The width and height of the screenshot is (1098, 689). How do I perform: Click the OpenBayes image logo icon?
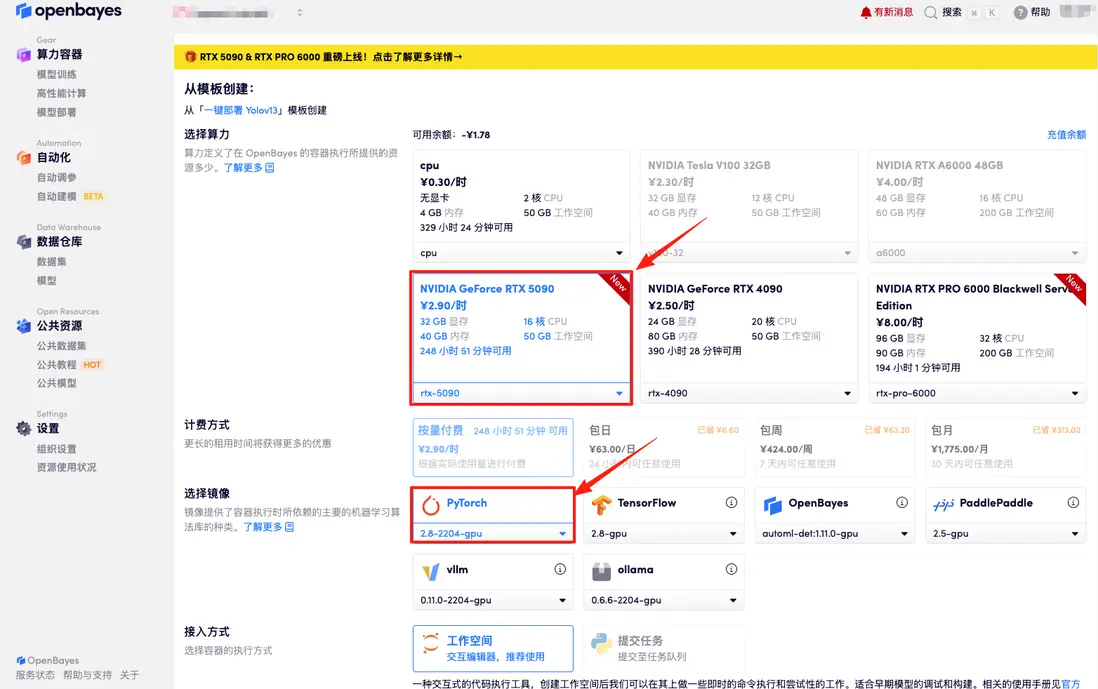pyautogui.click(x=772, y=504)
